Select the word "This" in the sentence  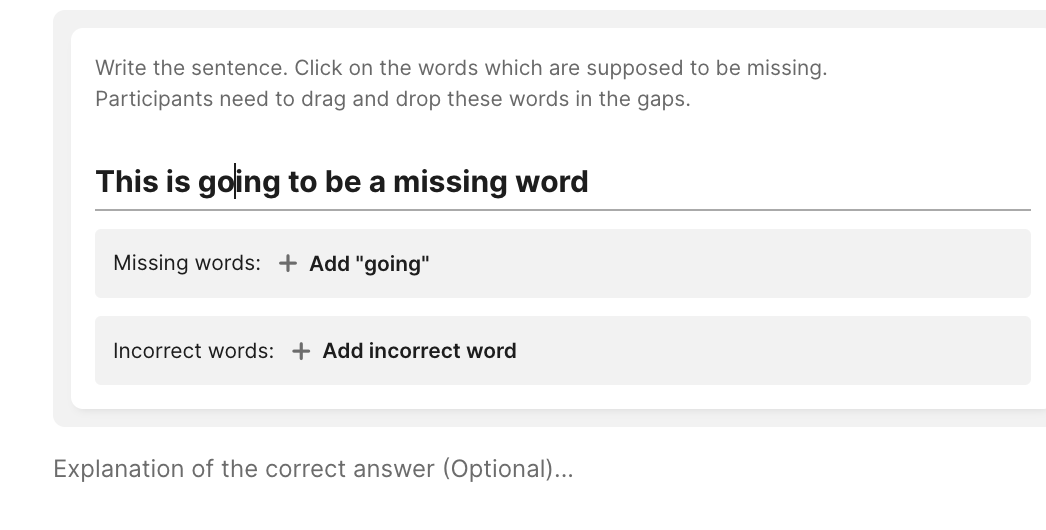tap(127, 182)
